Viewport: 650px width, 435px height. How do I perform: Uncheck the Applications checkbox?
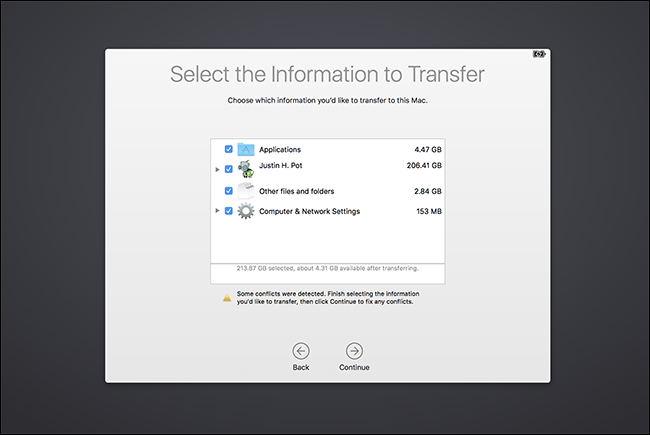click(228, 149)
